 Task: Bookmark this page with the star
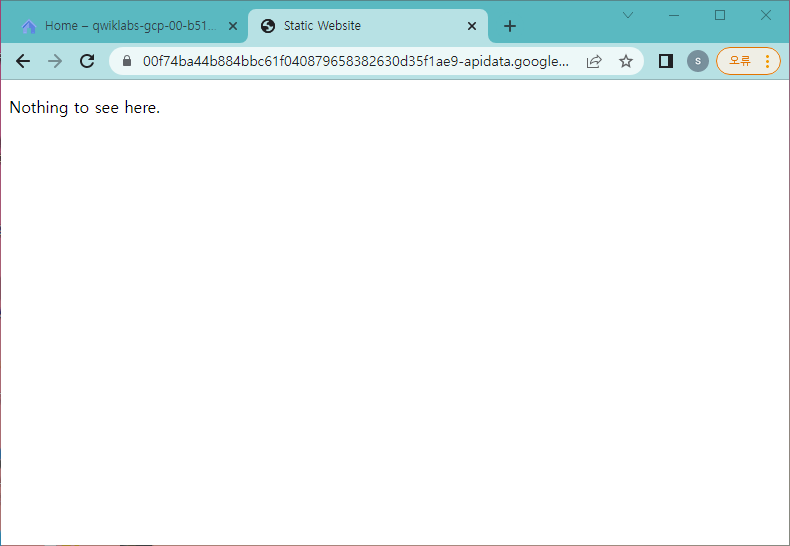click(x=626, y=61)
